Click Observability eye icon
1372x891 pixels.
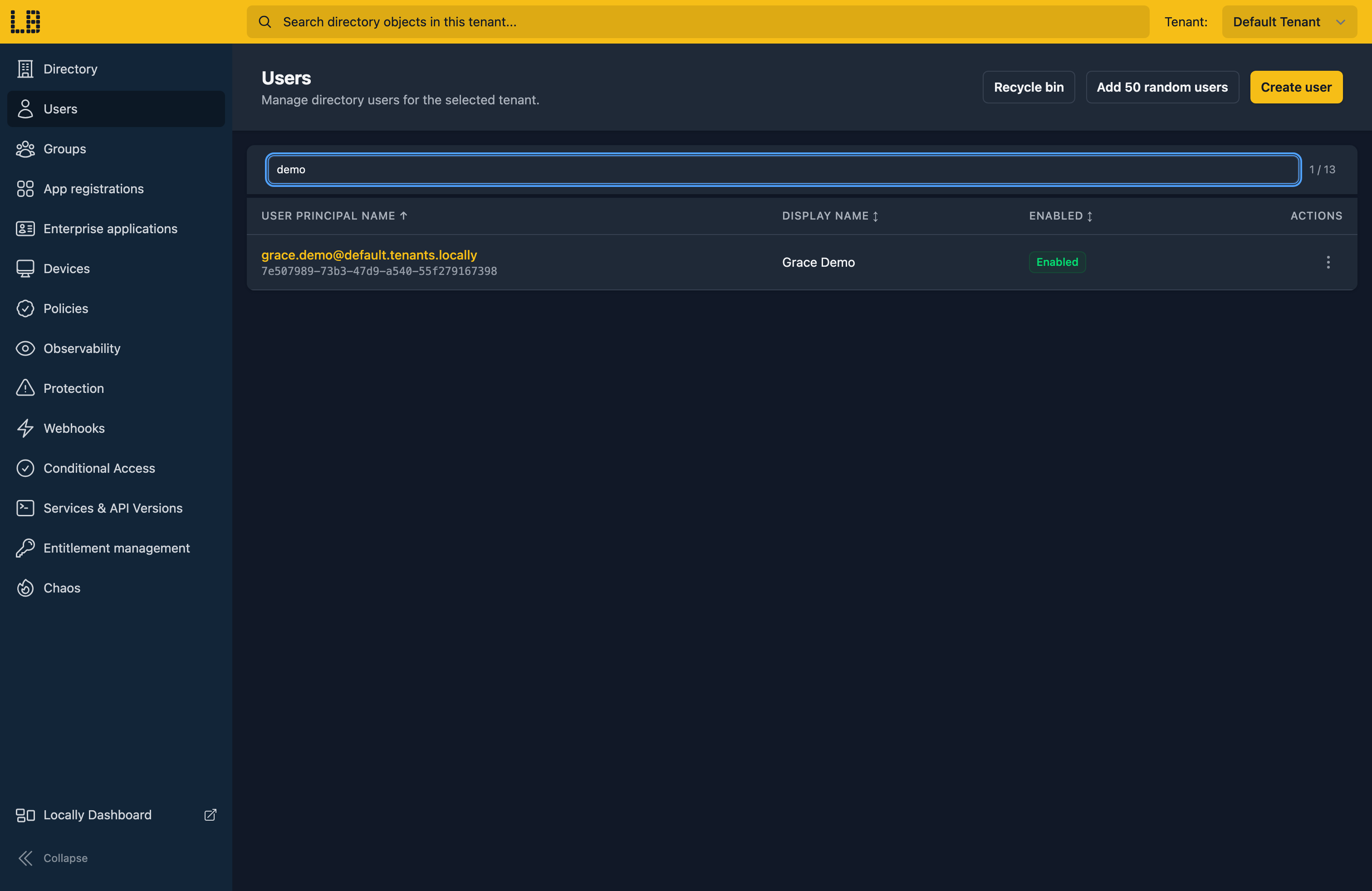(25, 348)
